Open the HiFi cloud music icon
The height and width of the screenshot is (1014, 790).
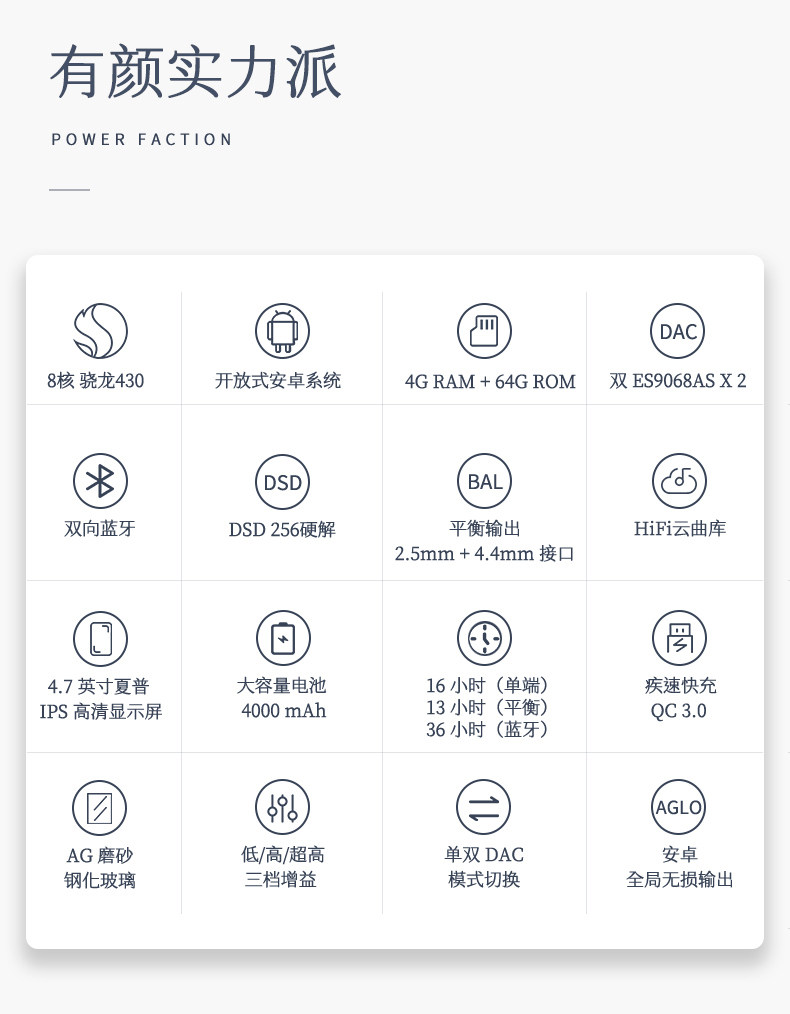pos(679,481)
